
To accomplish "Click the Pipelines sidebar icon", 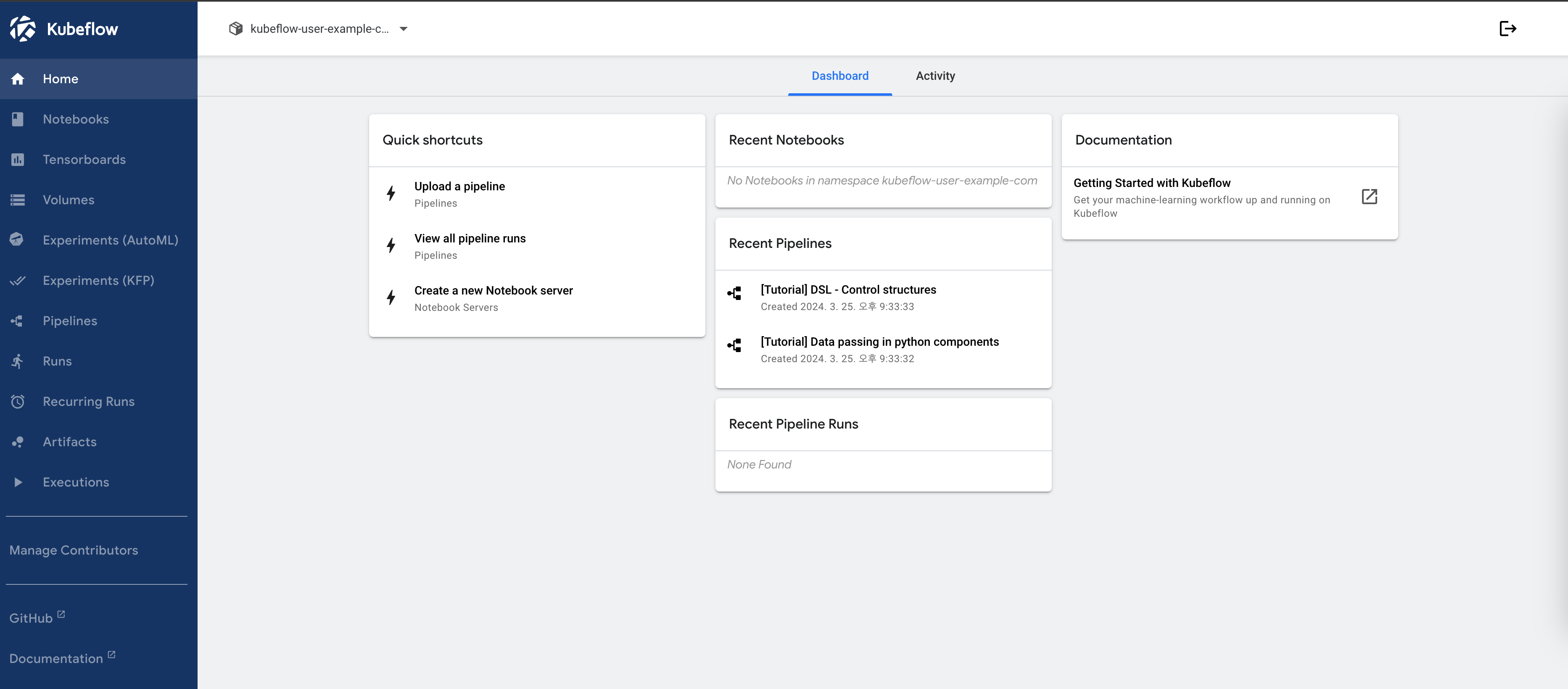I will 17,321.
